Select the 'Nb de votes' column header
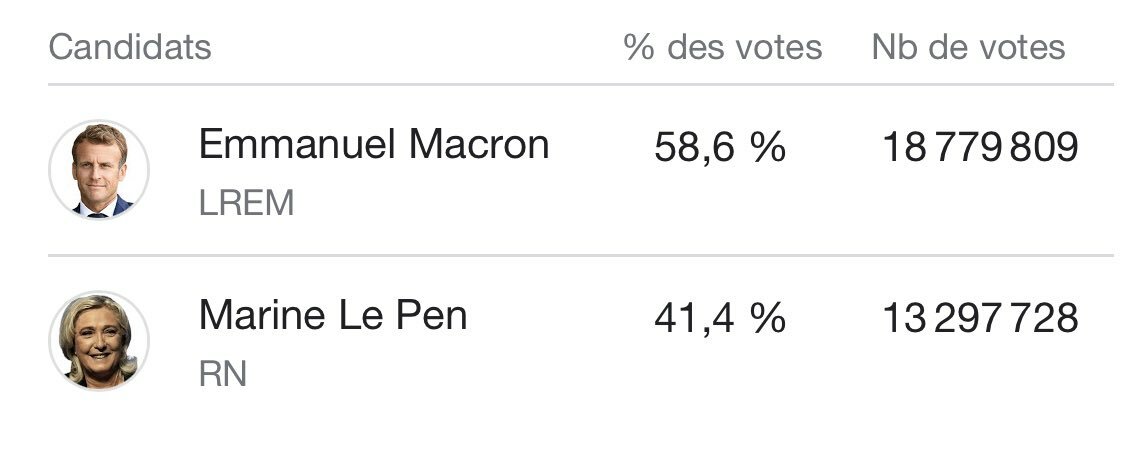 tap(968, 47)
